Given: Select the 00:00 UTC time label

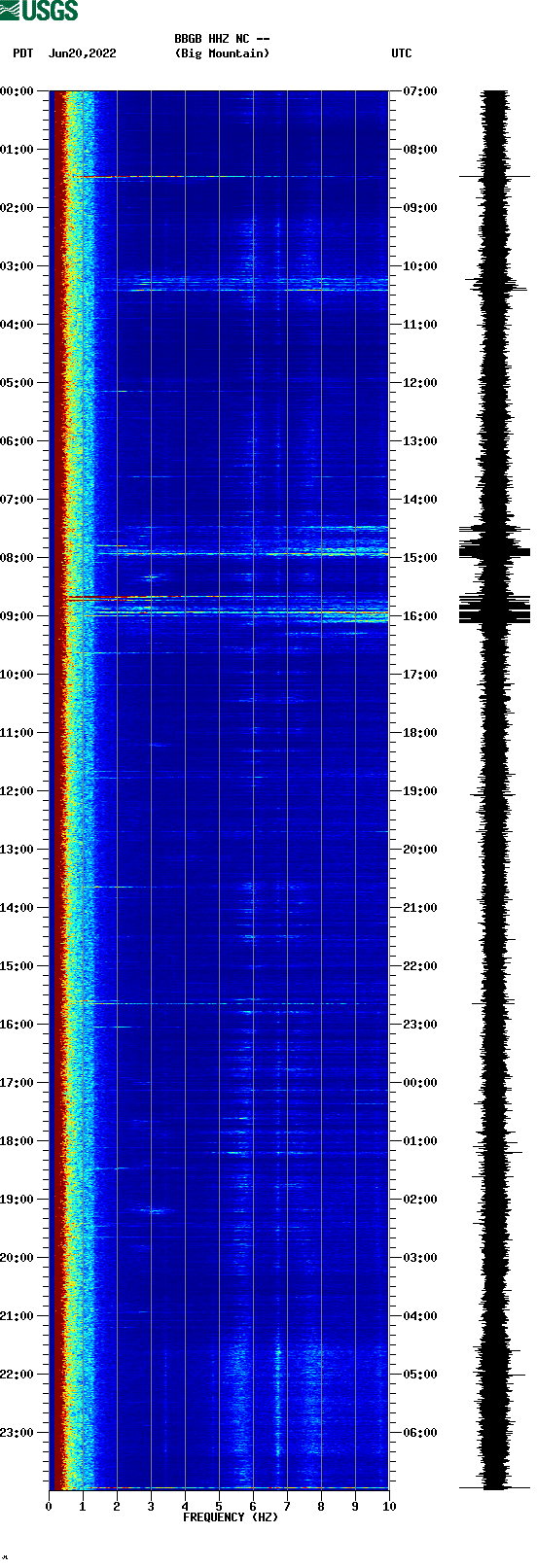Looking at the screenshot, I should coord(420,1083).
